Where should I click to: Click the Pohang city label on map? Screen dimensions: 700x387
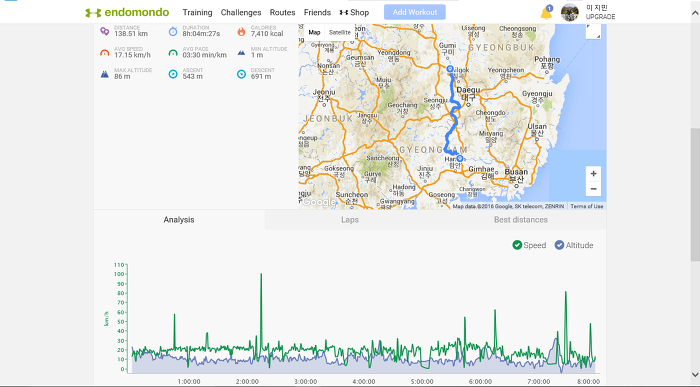547,62
